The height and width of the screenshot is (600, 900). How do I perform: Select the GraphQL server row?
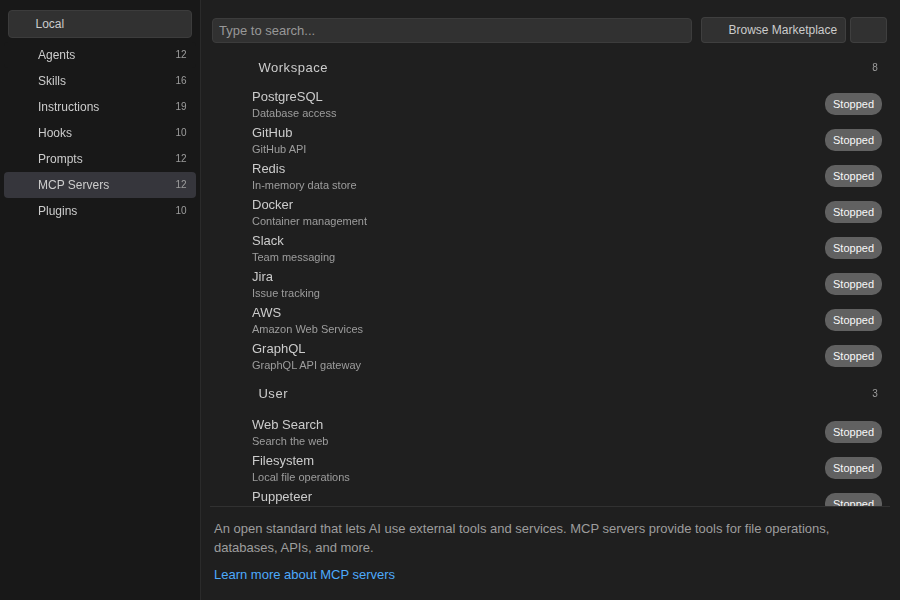[549, 357]
